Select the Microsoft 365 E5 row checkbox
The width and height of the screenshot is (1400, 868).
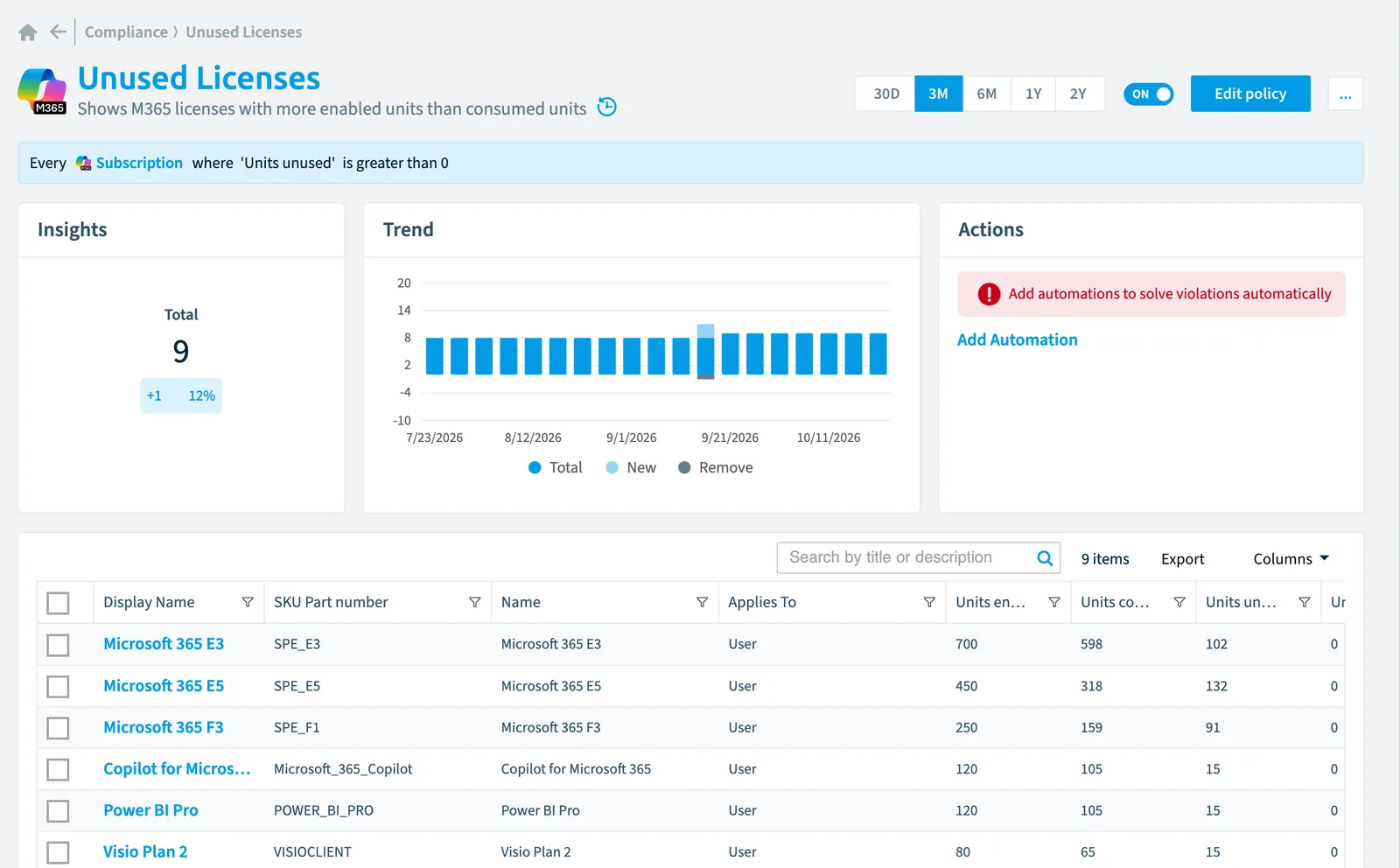[58, 687]
